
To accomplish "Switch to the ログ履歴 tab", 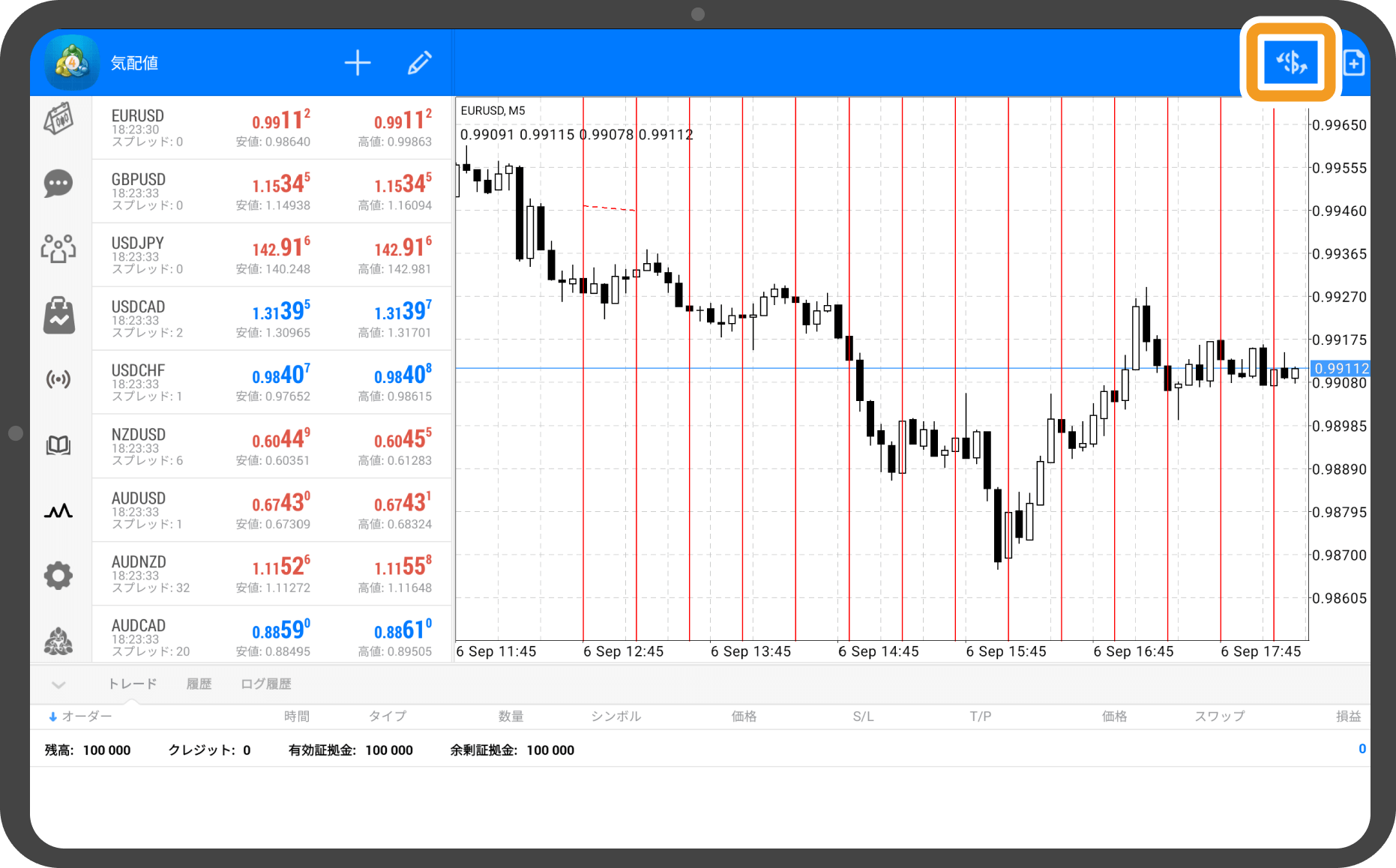I will pyautogui.click(x=266, y=684).
